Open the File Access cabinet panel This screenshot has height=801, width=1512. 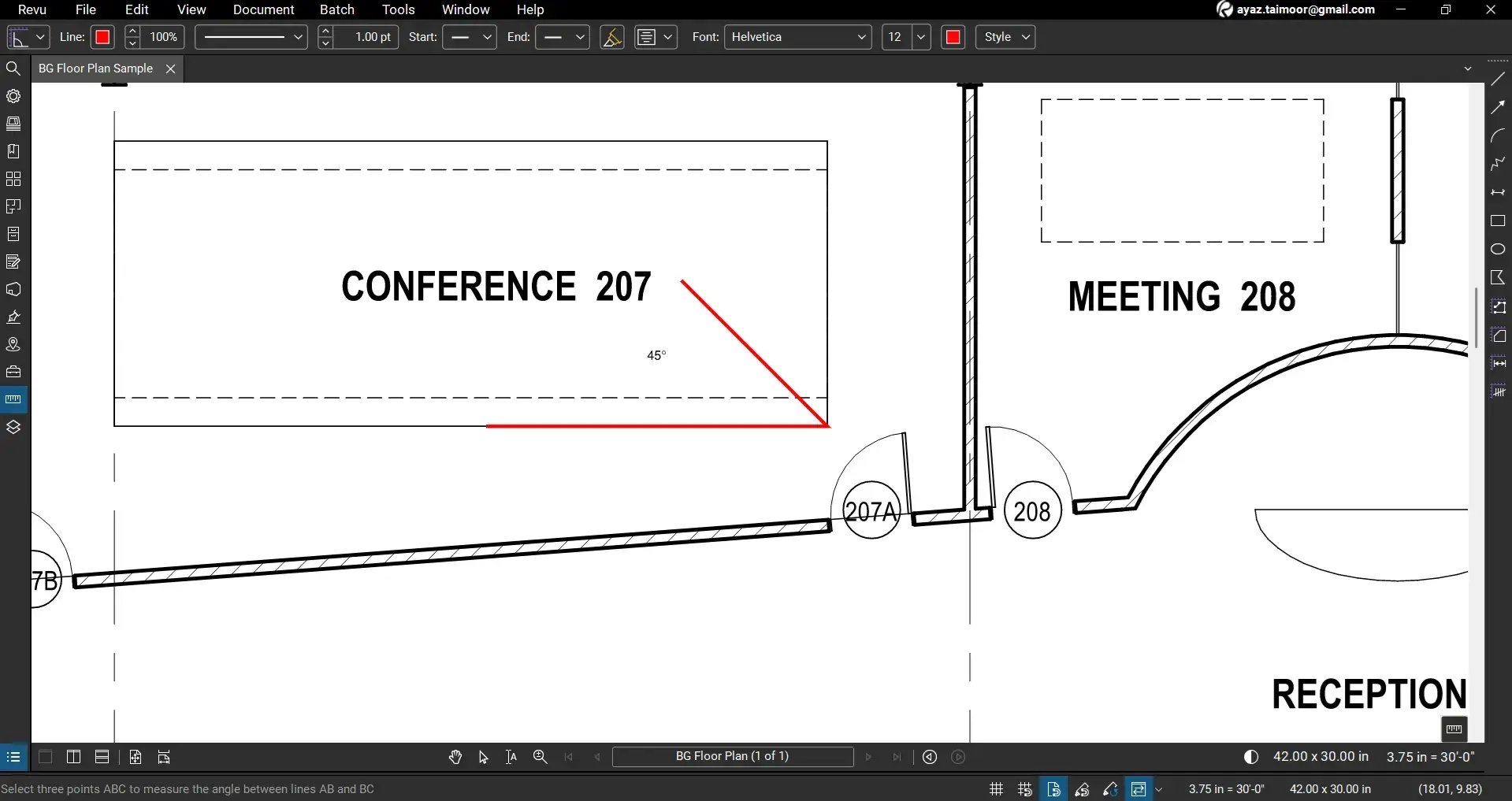[13, 234]
